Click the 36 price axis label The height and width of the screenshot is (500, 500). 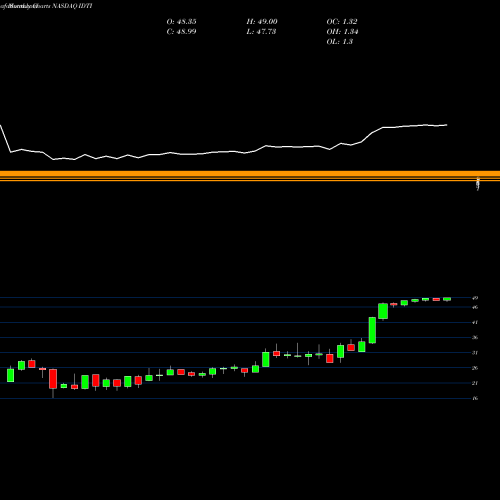pyautogui.click(x=475, y=337)
